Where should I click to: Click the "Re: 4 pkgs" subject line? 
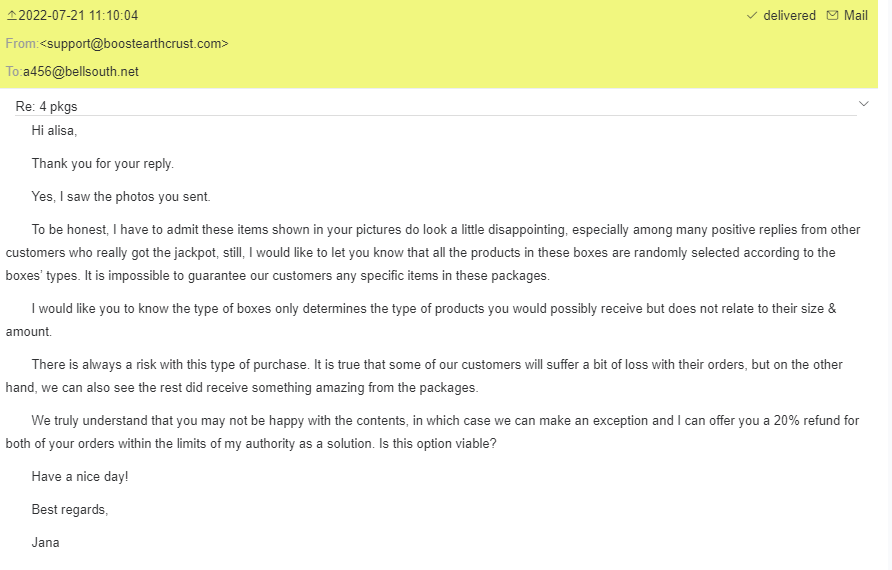point(46,106)
